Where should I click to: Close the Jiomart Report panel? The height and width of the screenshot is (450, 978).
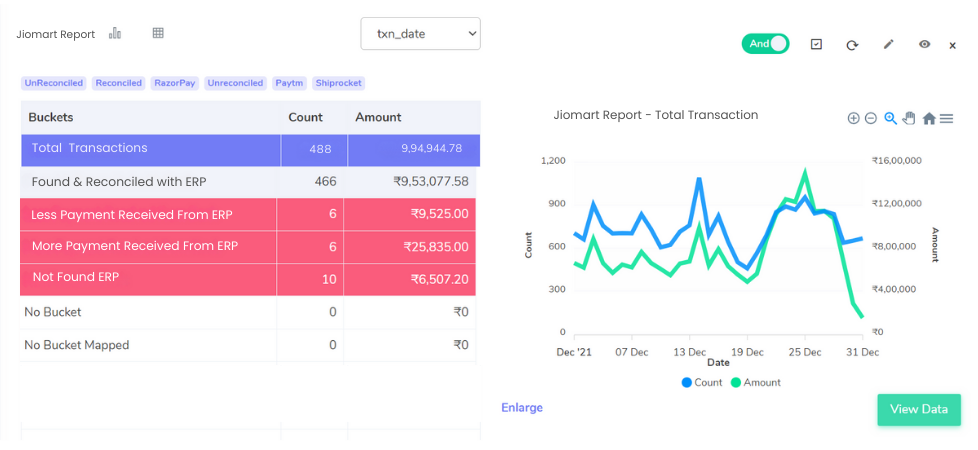[952, 46]
